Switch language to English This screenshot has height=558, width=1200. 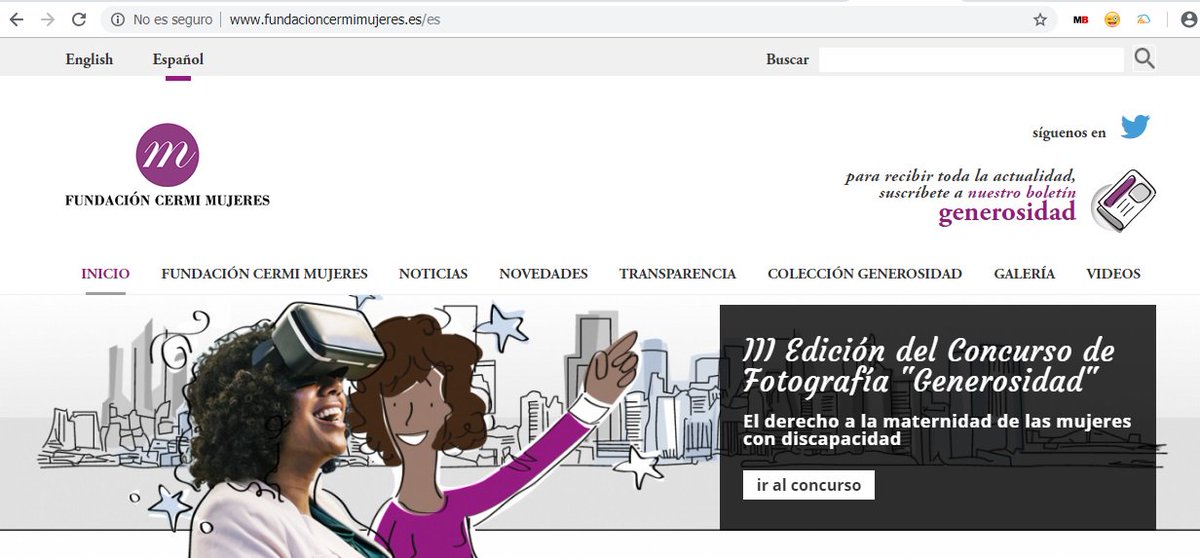click(x=89, y=59)
